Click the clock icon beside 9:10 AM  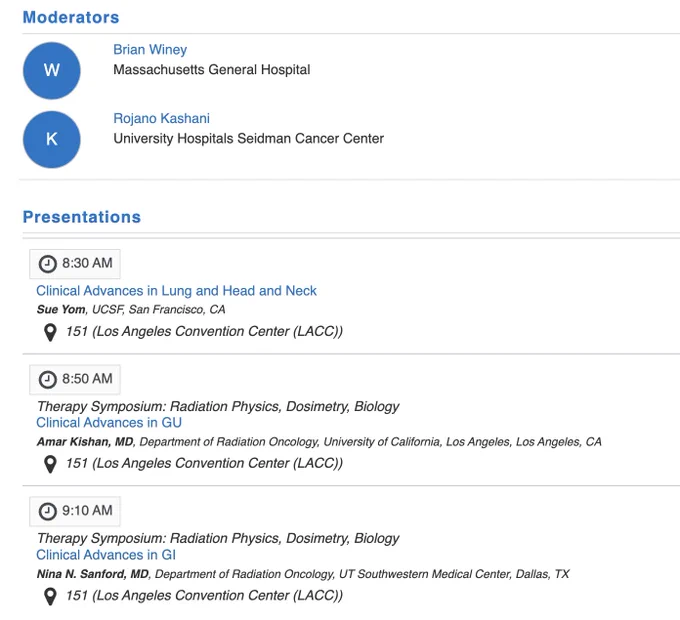click(x=48, y=511)
